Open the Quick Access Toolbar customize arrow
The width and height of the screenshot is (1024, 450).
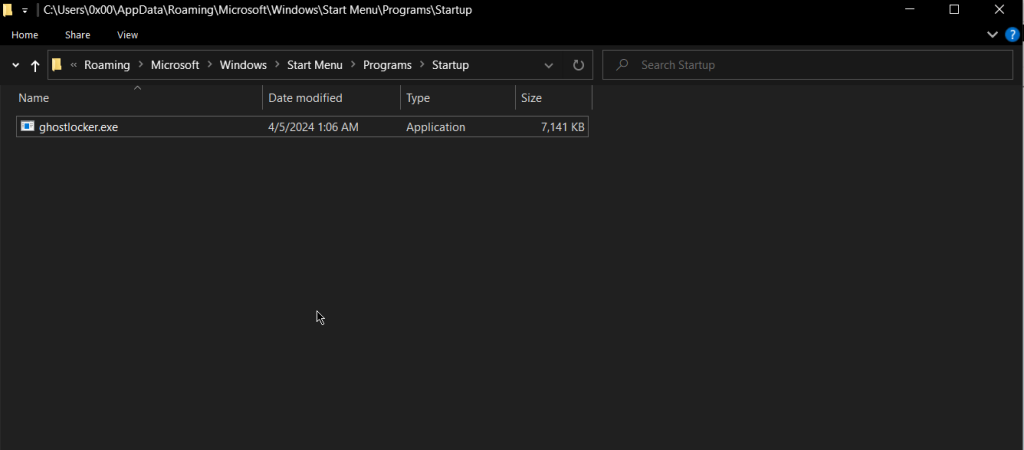(25, 10)
